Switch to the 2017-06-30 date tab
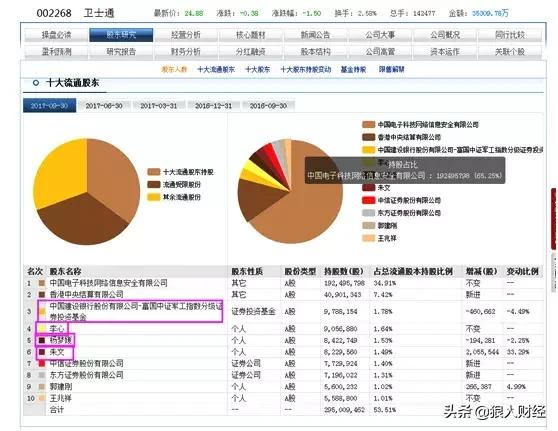 [104, 106]
